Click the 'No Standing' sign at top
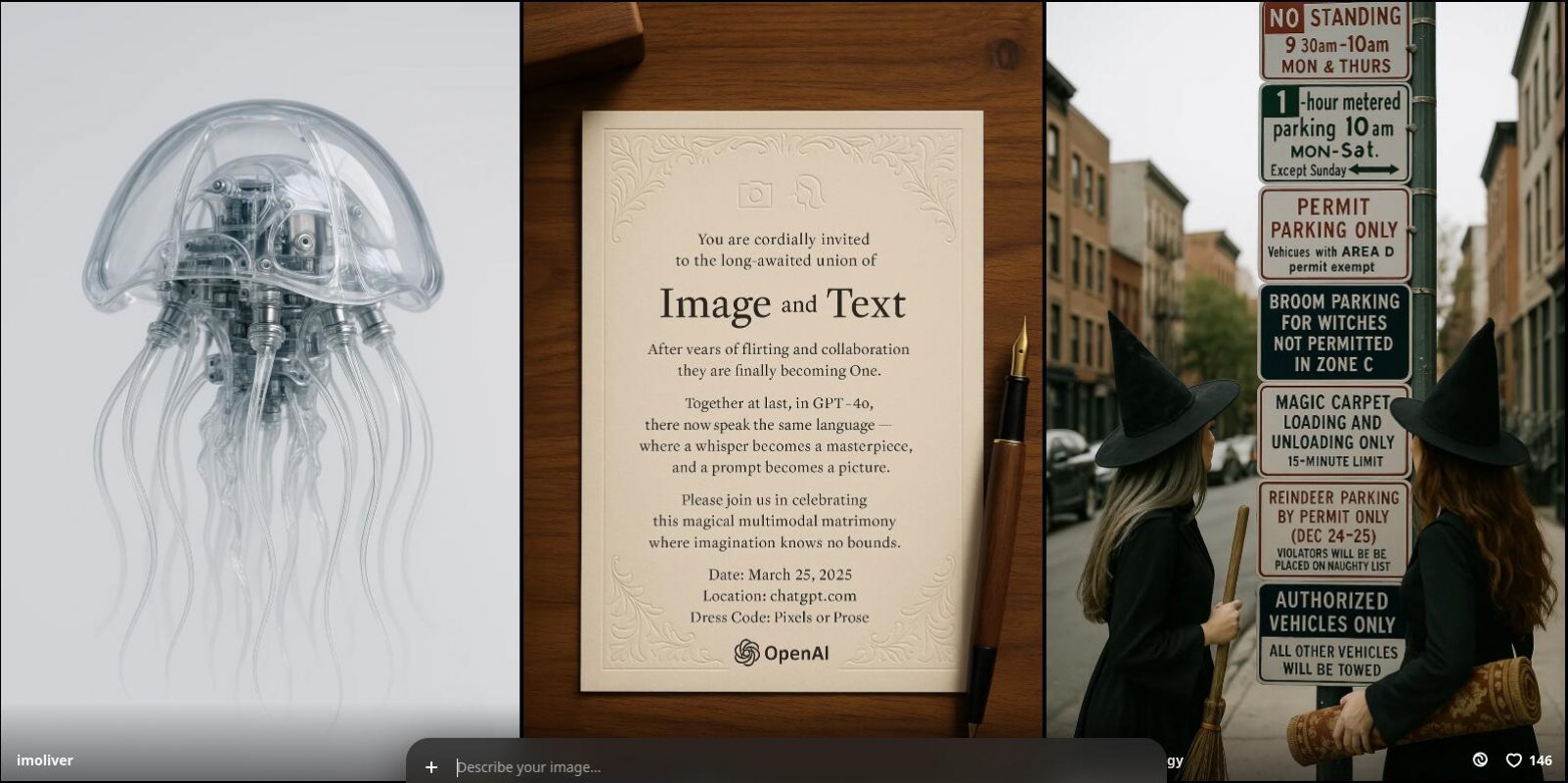 point(1334,41)
